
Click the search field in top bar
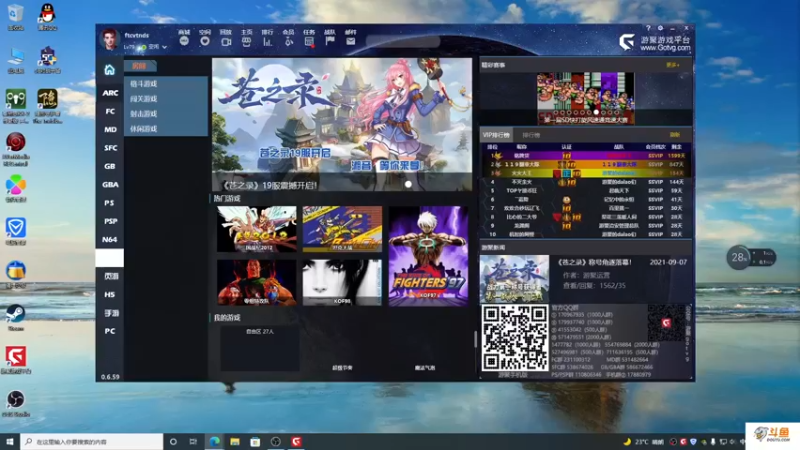(x=403, y=42)
